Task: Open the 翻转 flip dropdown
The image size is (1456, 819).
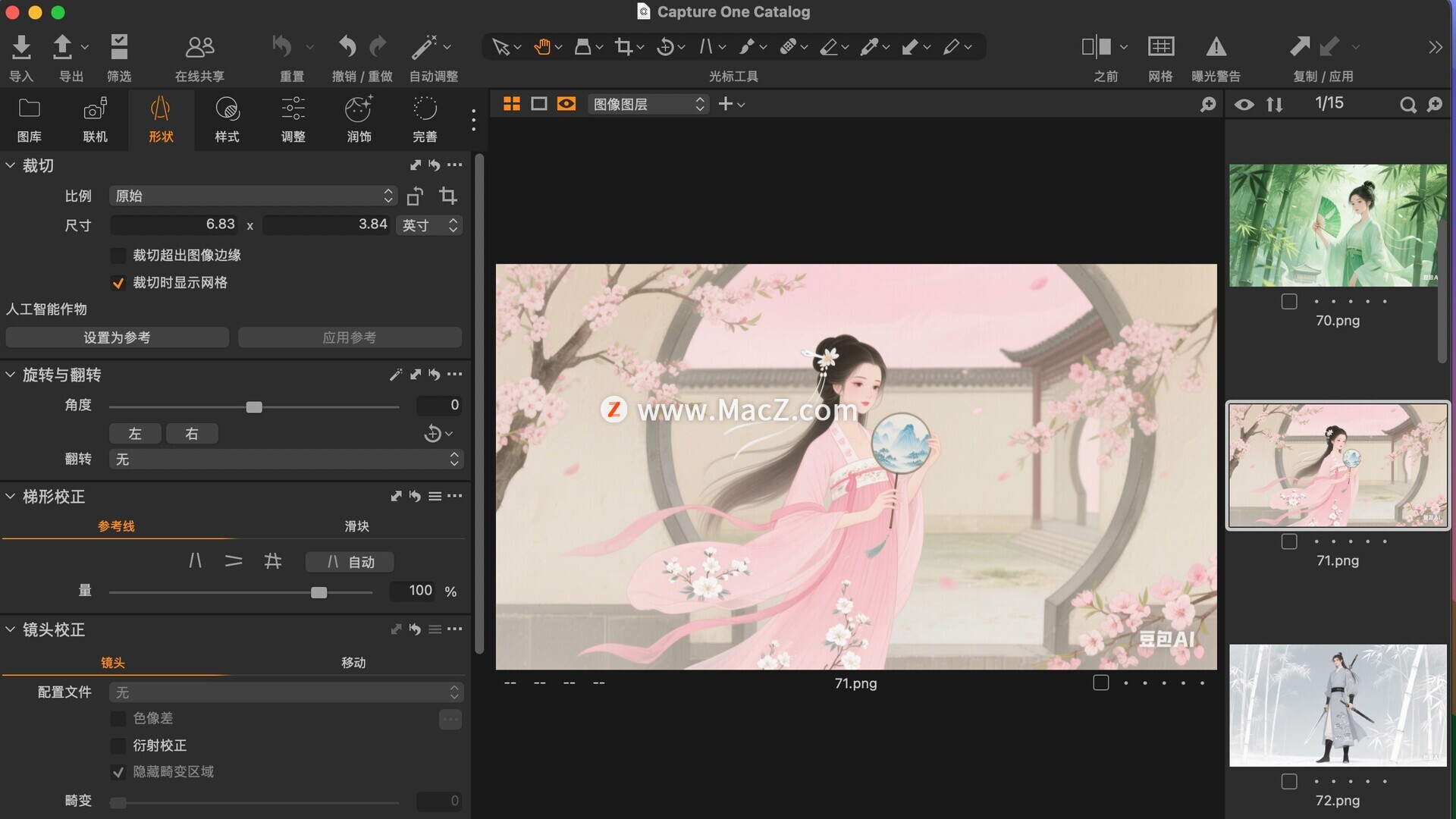Action: [x=285, y=460]
